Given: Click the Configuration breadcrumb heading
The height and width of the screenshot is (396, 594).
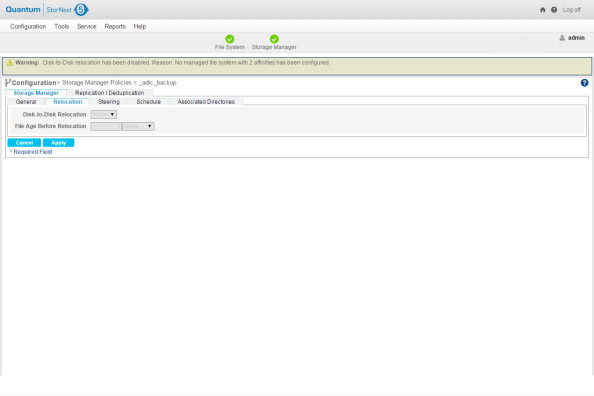Looking at the screenshot, I should [x=34, y=83].
